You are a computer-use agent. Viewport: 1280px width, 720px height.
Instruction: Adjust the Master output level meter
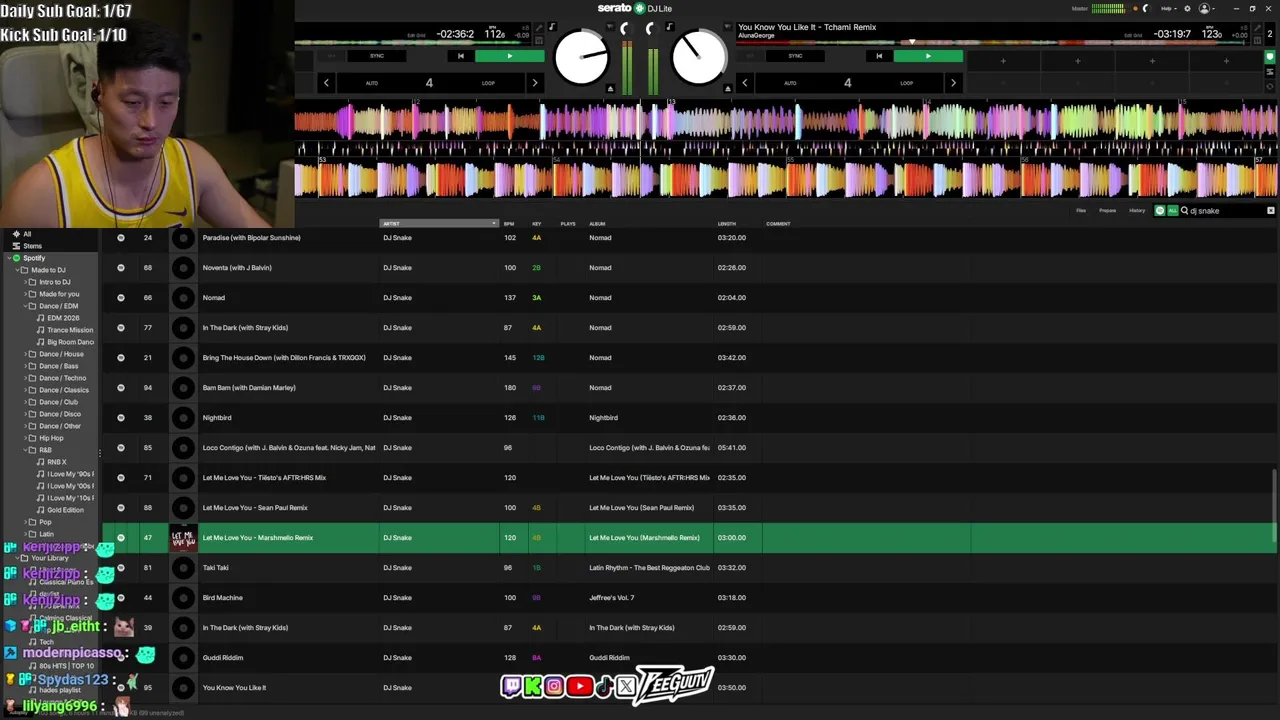(x=1108, y=8)
